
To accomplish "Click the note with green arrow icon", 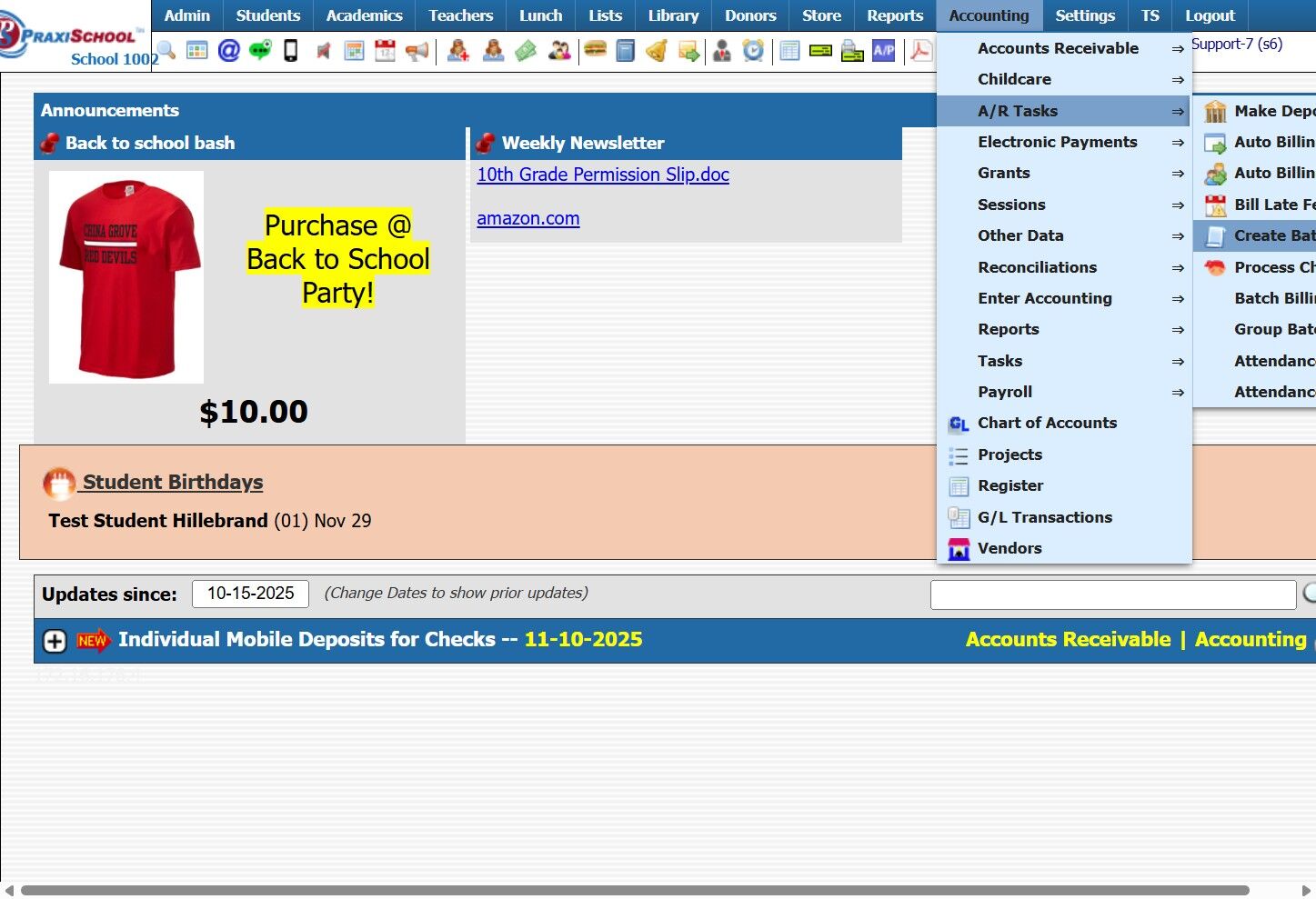I will coord(688,51).
